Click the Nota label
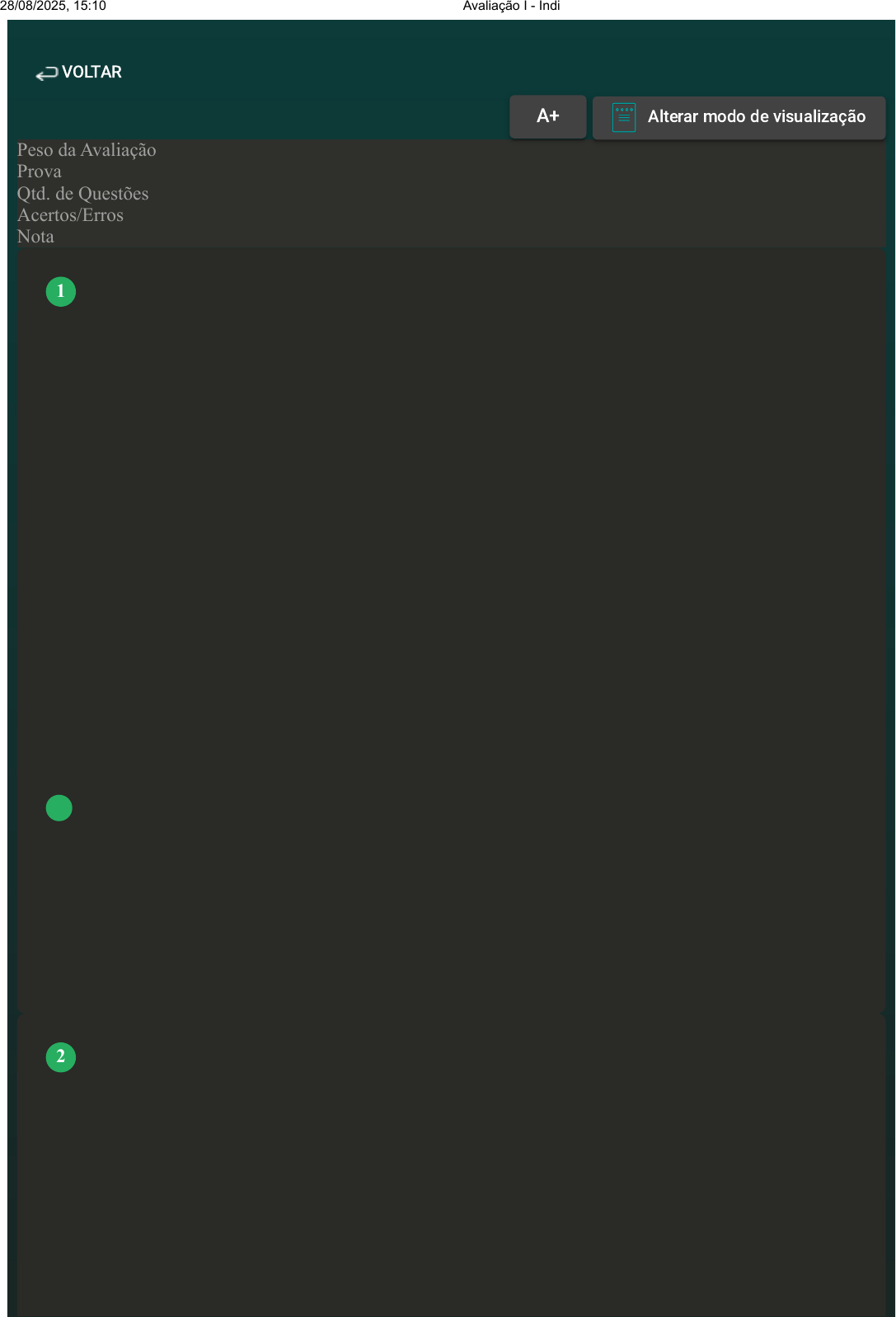 click(35, 237)
